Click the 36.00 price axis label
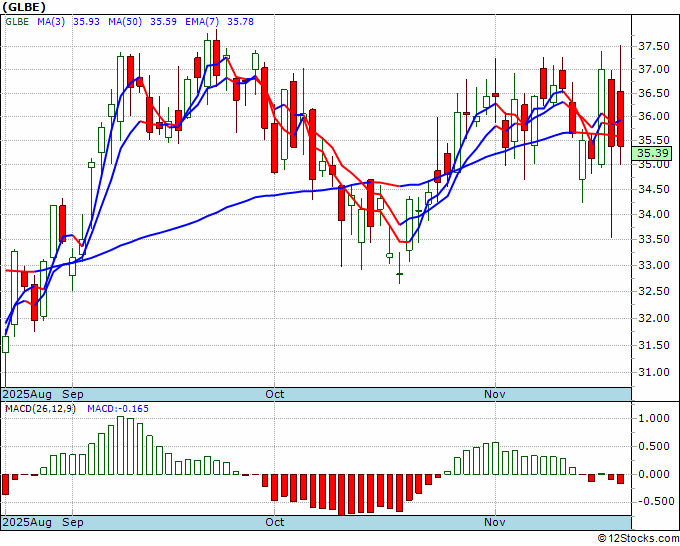 coord(654,116)
